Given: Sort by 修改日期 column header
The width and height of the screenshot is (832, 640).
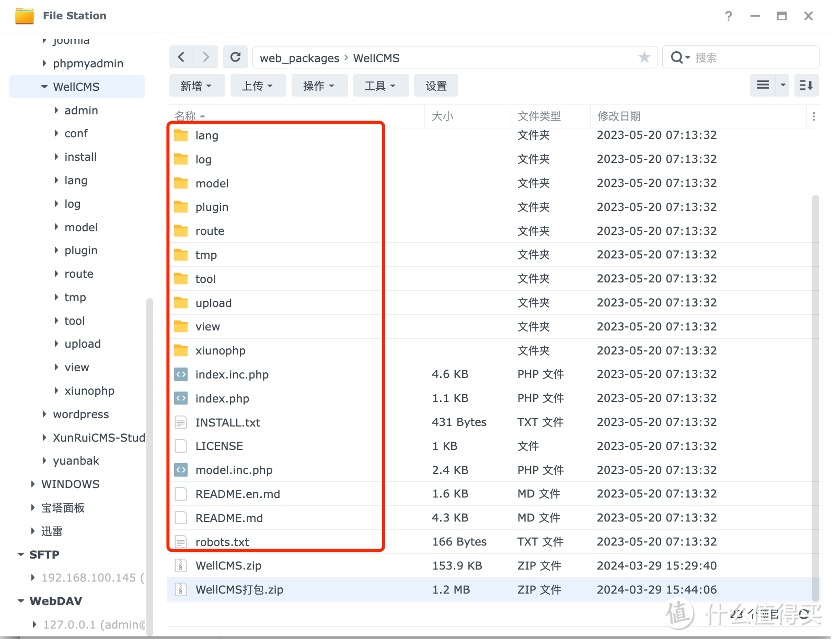Looking at the screenshot, I should tap(619, 116).
